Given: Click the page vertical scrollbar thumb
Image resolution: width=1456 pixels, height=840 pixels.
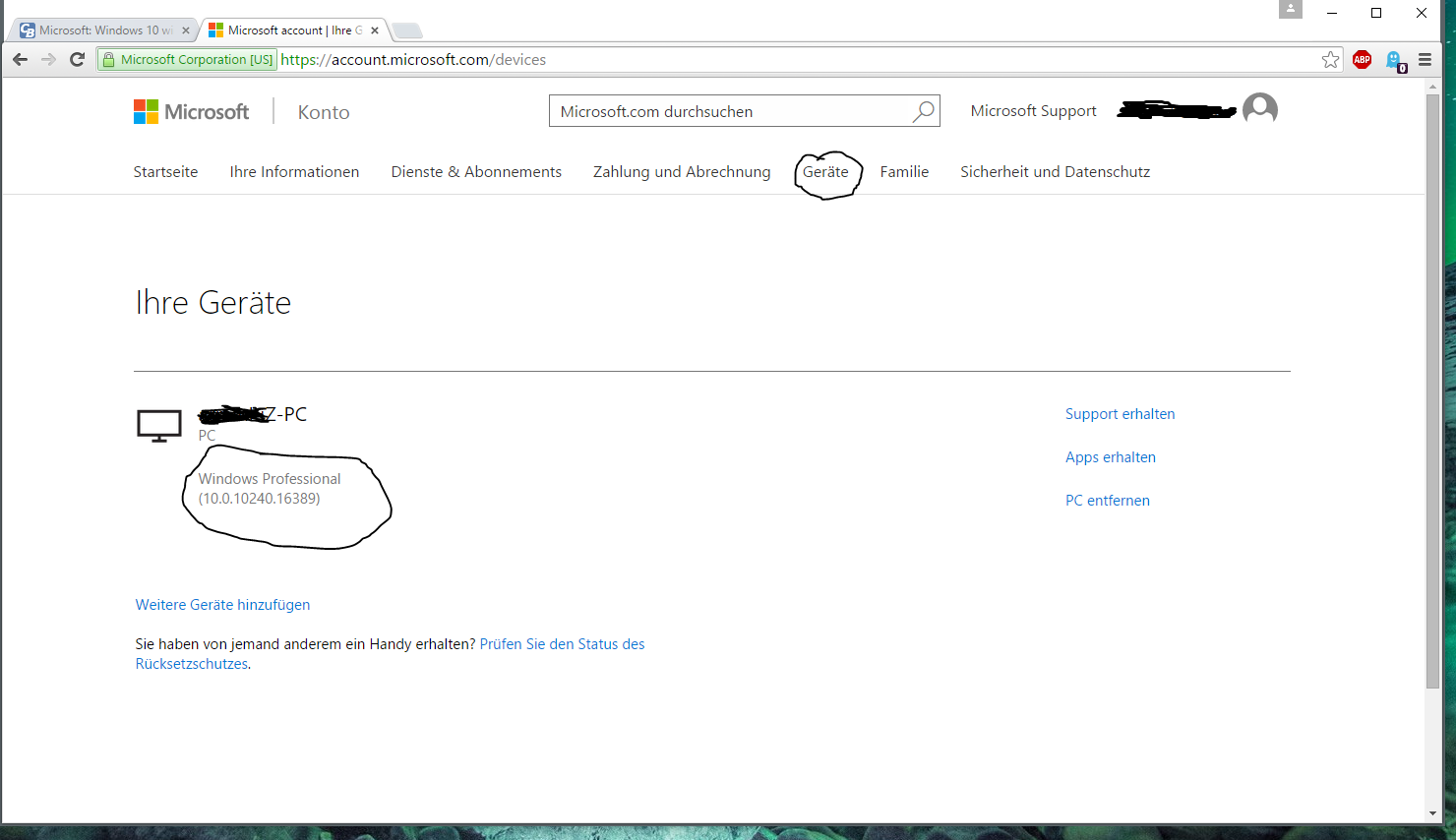Looking at the screenshot, I should [x=1432, y=390].
